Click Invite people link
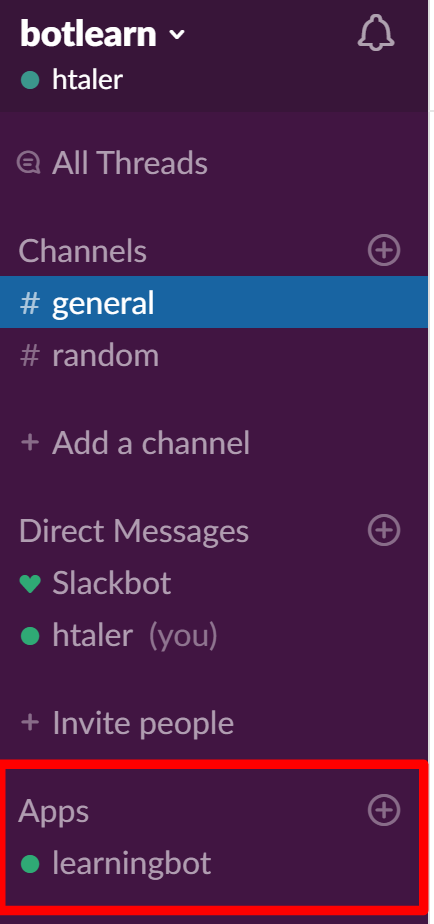Image resolution: width=434 pixels, height=924 pixels. 127,722
